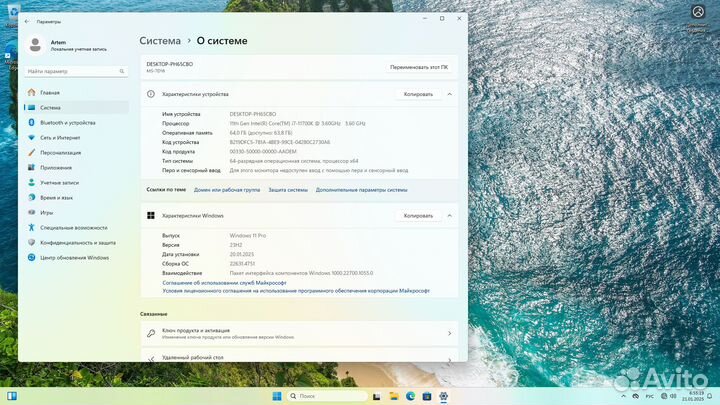Open the Игры section via its gamepad icon
720x405 pixels.
pos(31,213)
